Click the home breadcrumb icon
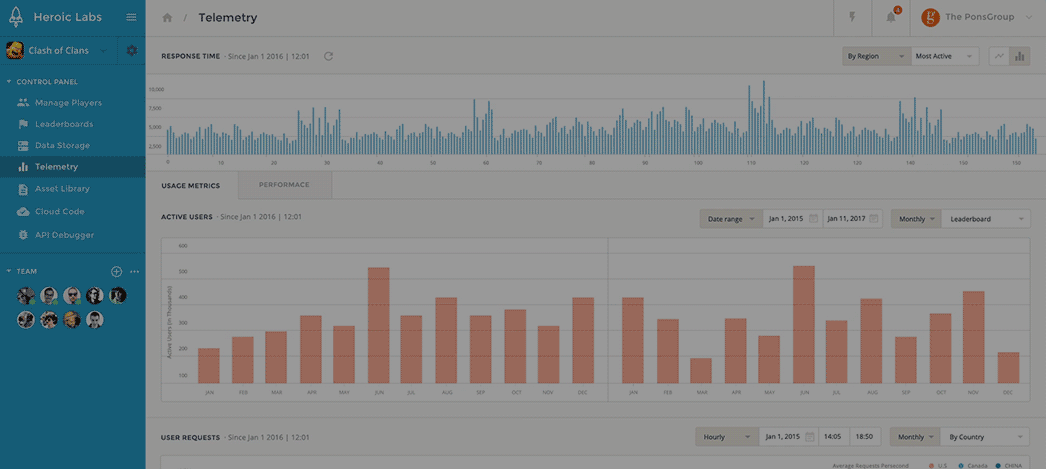This screenshot has height=469, width=1046. click(x=167, y=18)
